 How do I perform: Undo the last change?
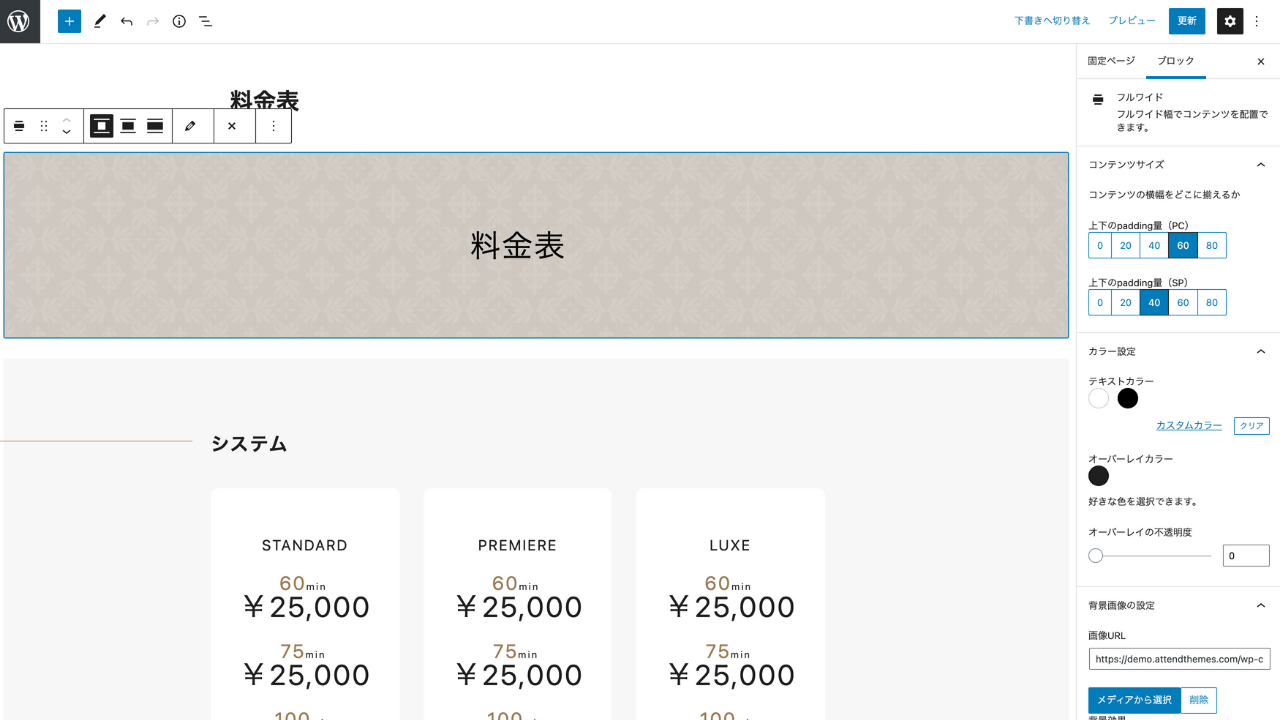(x=126, y=21)
